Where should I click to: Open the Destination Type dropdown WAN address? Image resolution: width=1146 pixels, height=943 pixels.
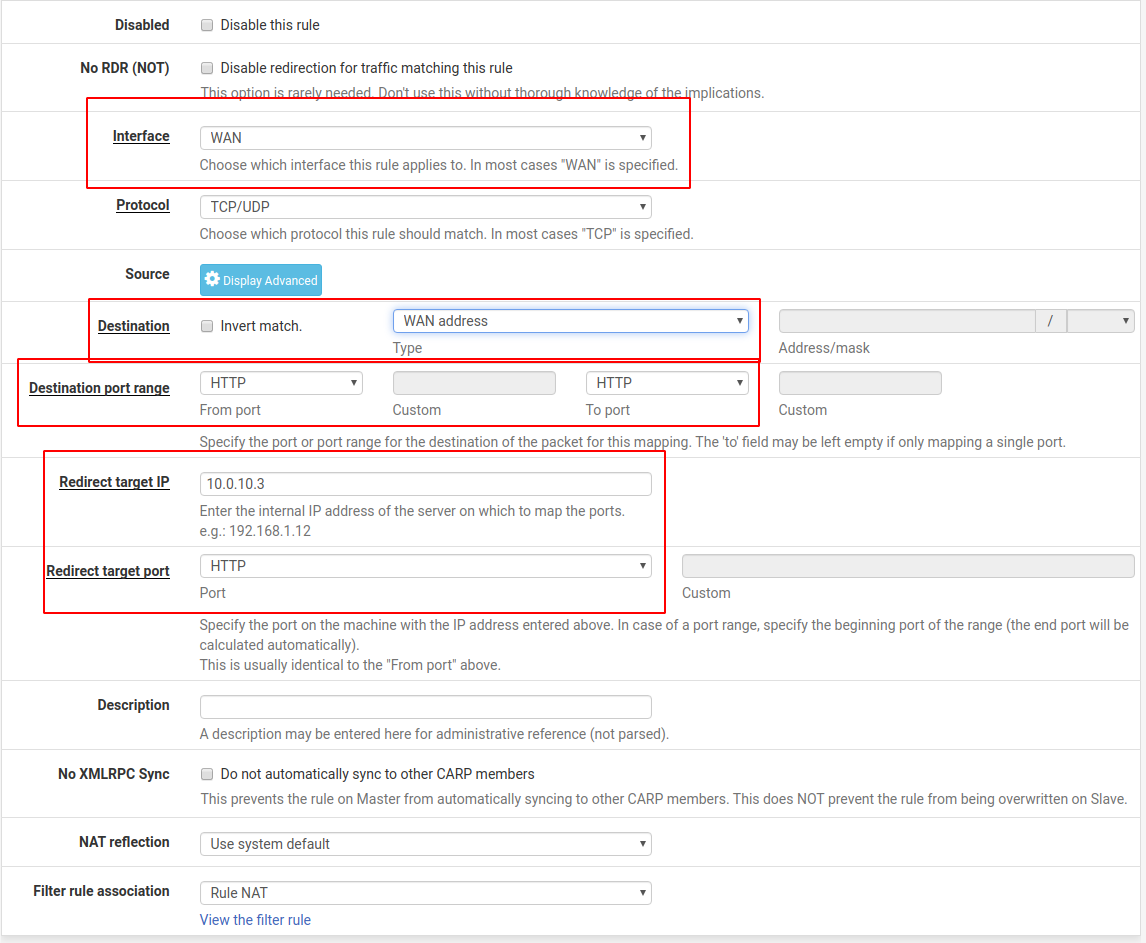(571, 321)
